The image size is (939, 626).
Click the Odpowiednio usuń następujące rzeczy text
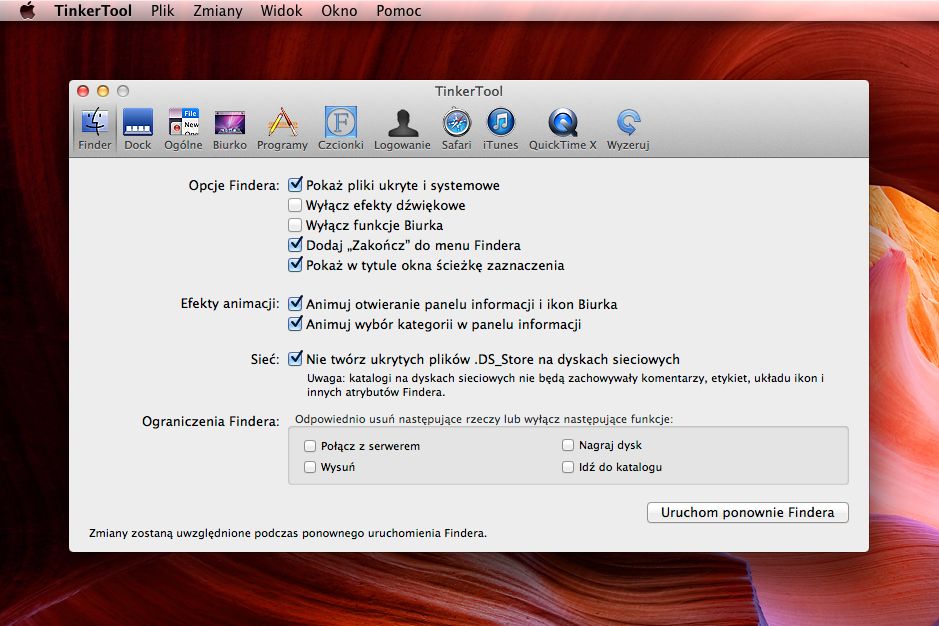pos(484,419)
